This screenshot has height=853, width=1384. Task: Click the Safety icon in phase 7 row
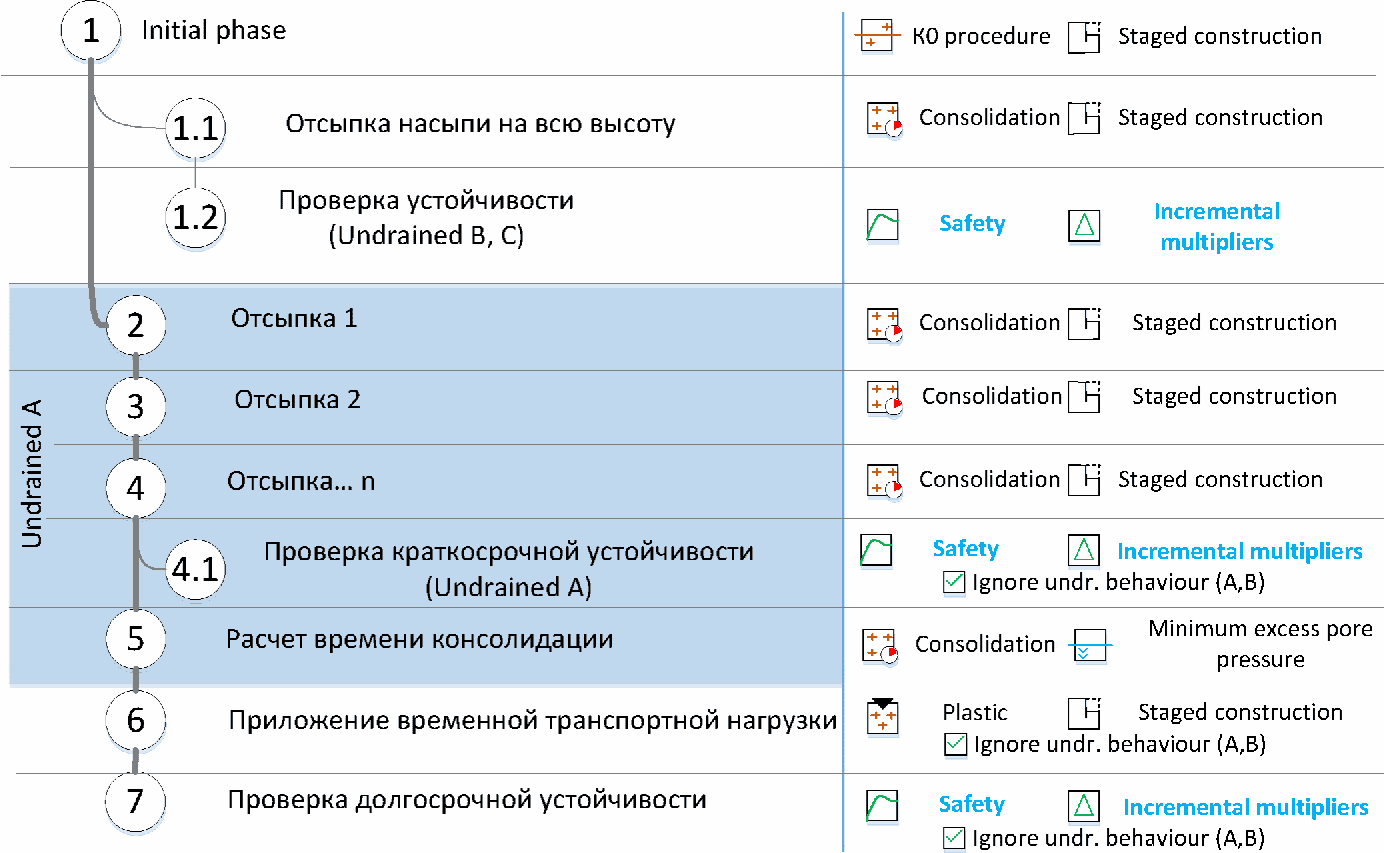click(x=882, y=806)
